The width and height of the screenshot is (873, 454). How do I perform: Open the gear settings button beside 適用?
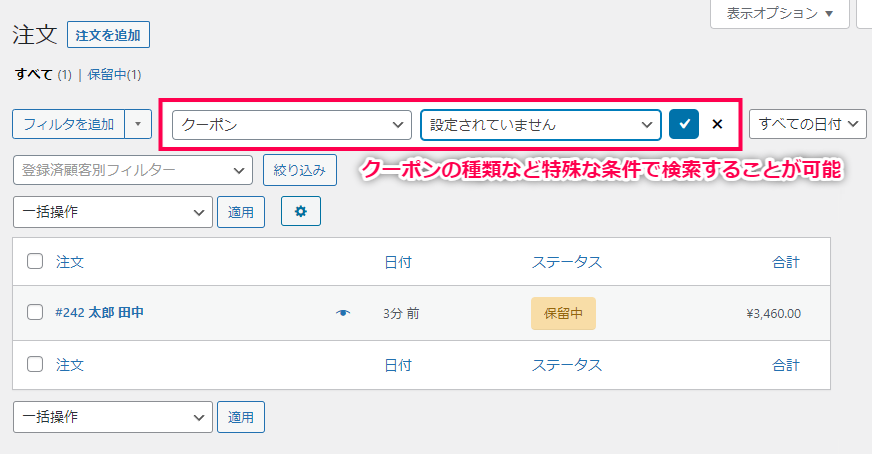301,211
